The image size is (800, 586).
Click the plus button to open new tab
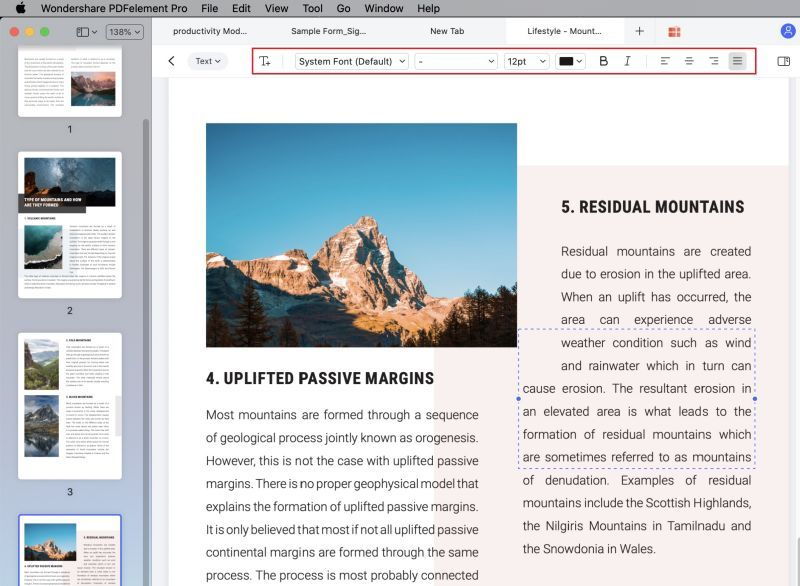pos(638,31)
